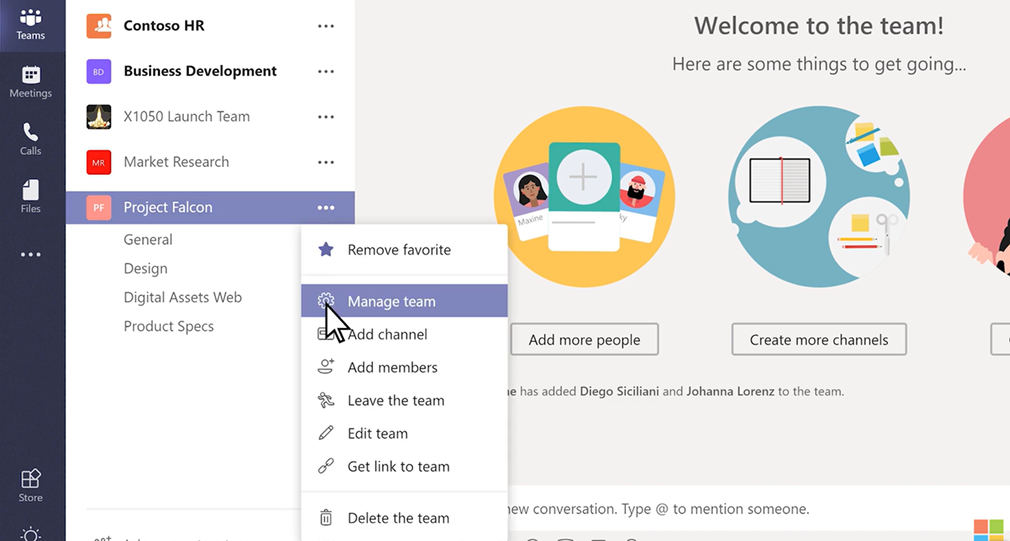Select the Contoso HR team name

click(x=164, y=26)
